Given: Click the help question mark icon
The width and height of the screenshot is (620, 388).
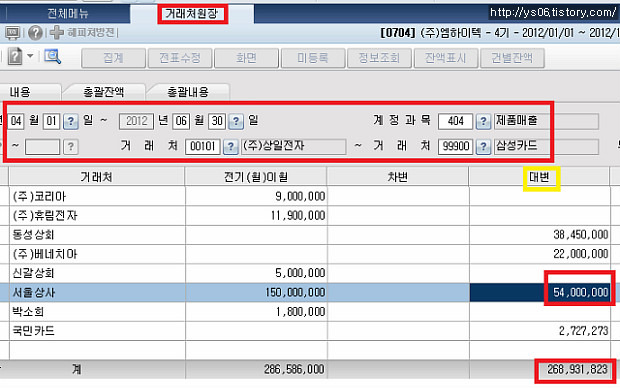Looking at the screenshot, I should coord(35,32).
